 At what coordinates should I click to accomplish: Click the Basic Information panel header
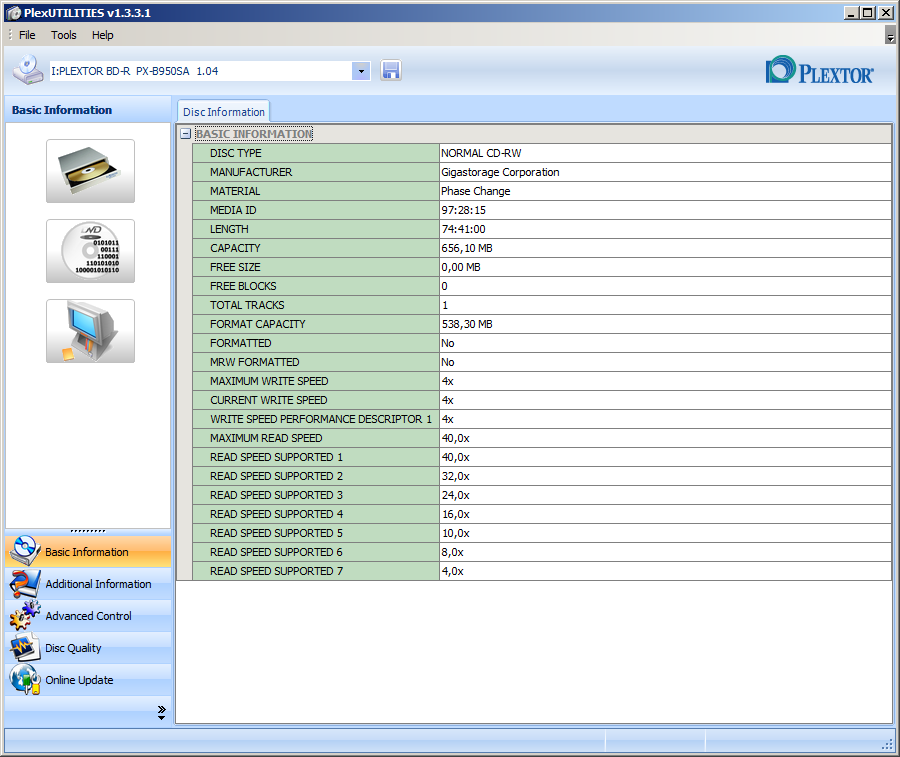tap(88, 110)
